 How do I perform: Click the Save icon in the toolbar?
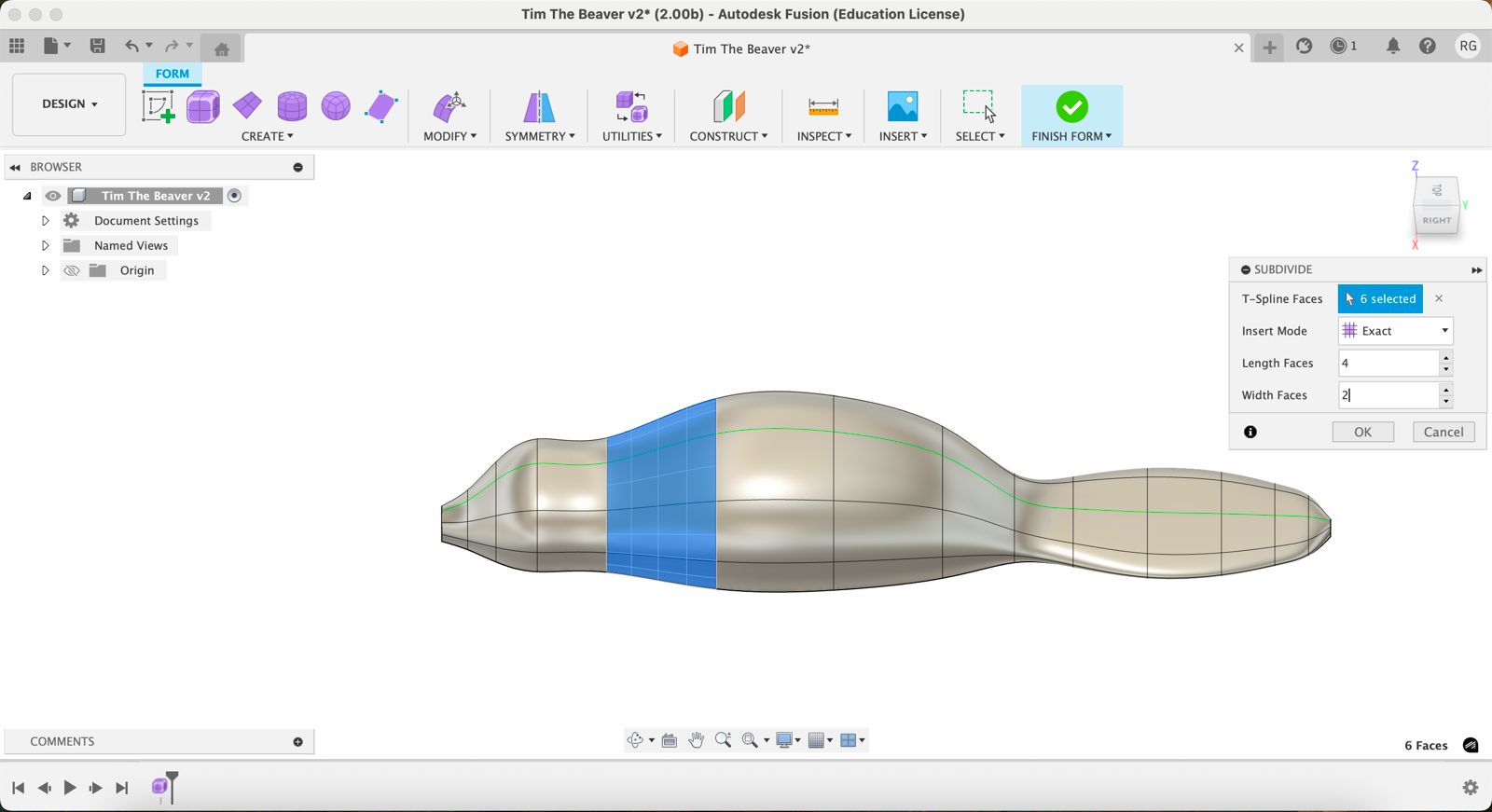[x=97, y=46]
